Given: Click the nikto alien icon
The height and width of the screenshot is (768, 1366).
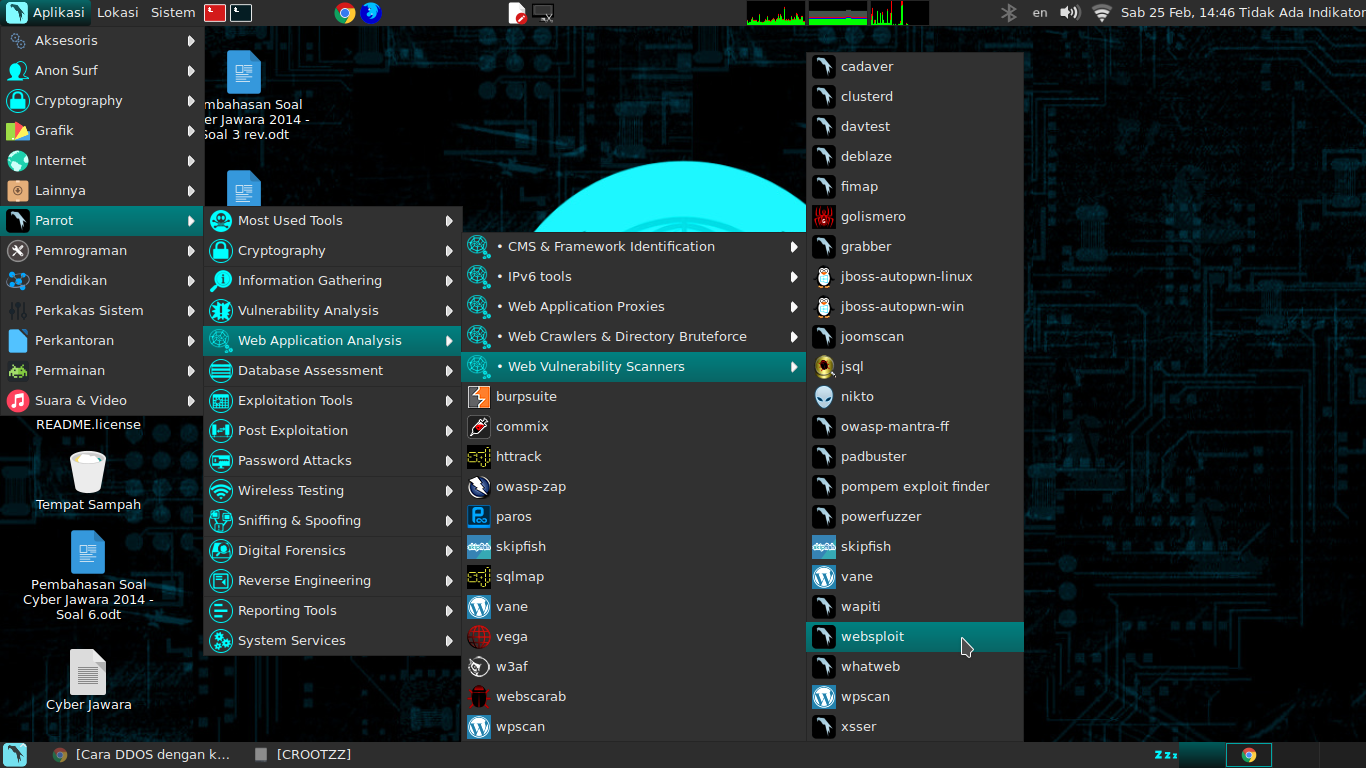Looking at the screenshot, I should coord(824,397).
